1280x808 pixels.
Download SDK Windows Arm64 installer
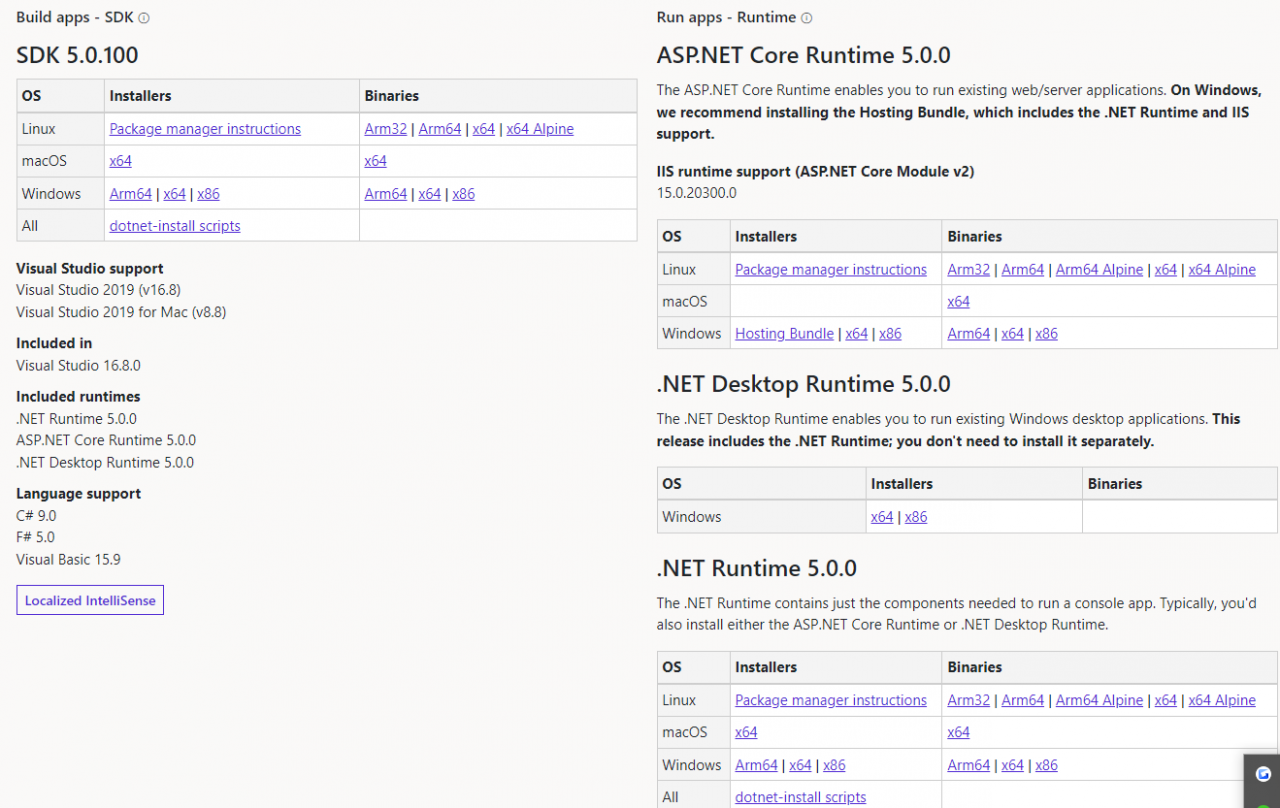(131, 194)
